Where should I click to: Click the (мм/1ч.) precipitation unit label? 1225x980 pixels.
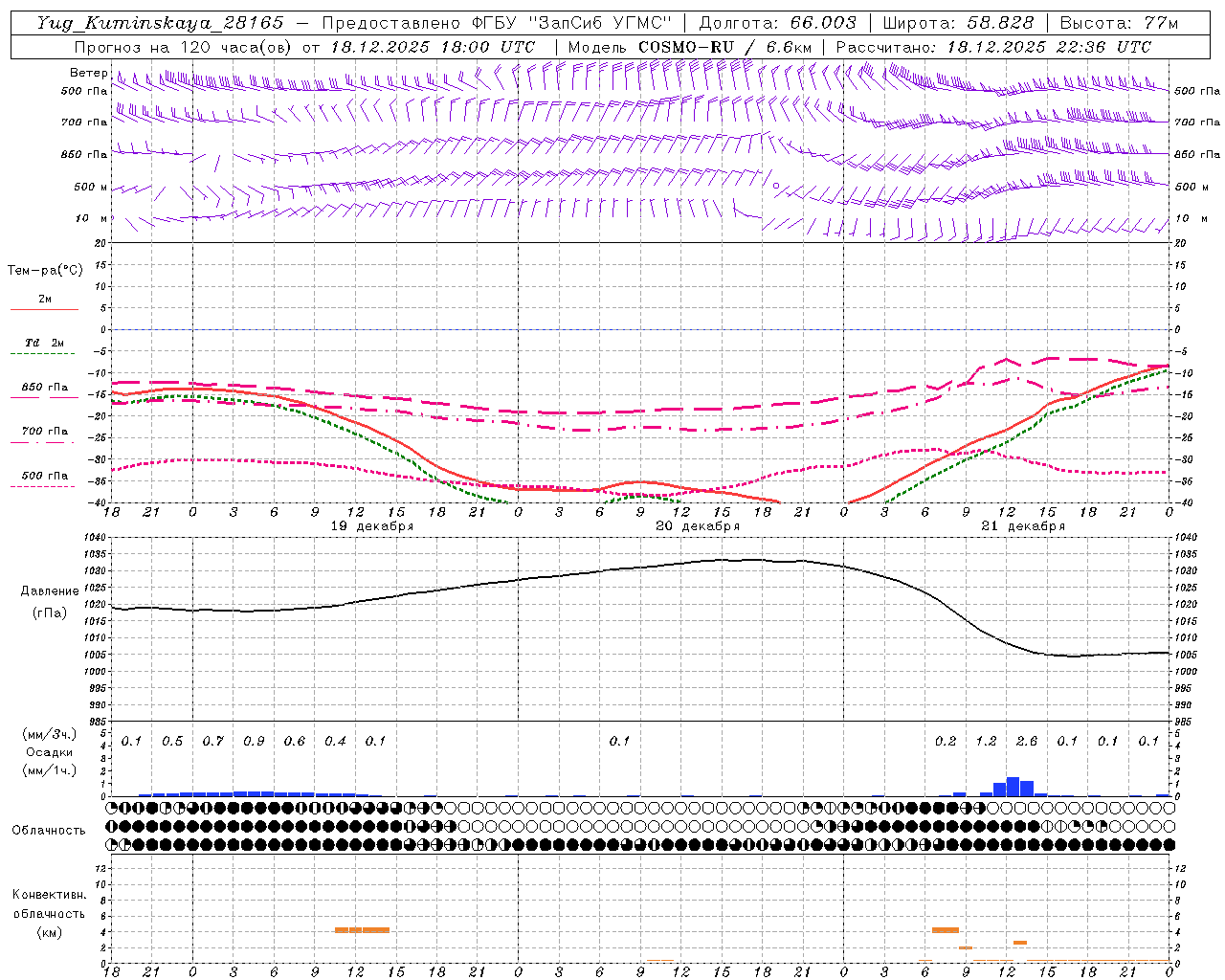coord(47,771)
